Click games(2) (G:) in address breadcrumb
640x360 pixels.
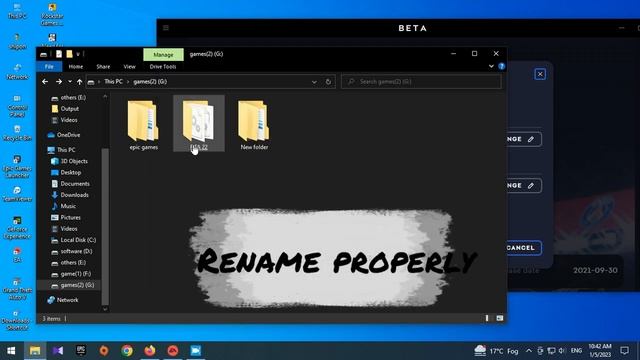click(150, 82)
